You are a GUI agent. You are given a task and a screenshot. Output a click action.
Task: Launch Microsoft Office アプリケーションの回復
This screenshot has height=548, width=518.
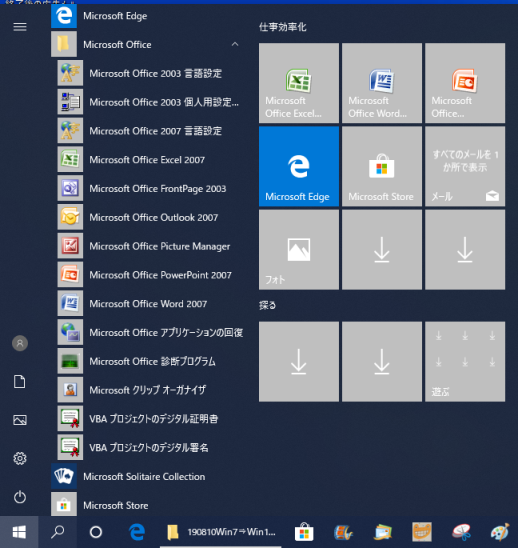coord(150,332)
